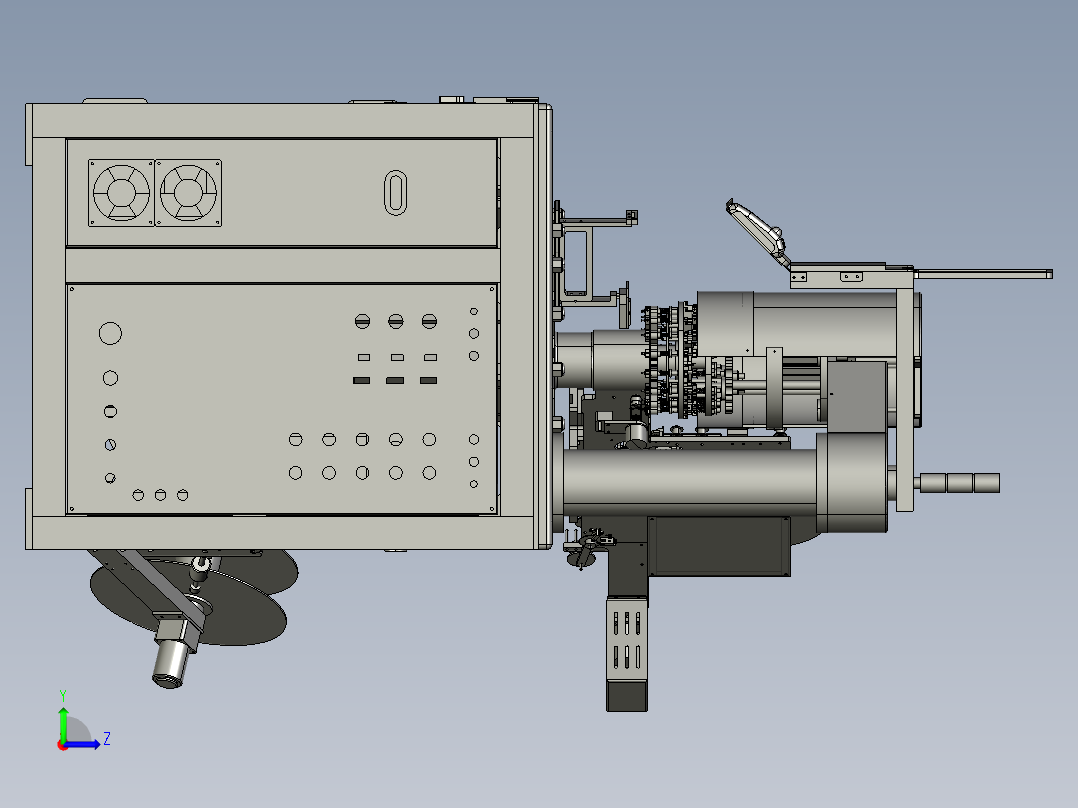
Task: Select the stepped shaft protruding on the far right
Action: click(x=960, y=483)
